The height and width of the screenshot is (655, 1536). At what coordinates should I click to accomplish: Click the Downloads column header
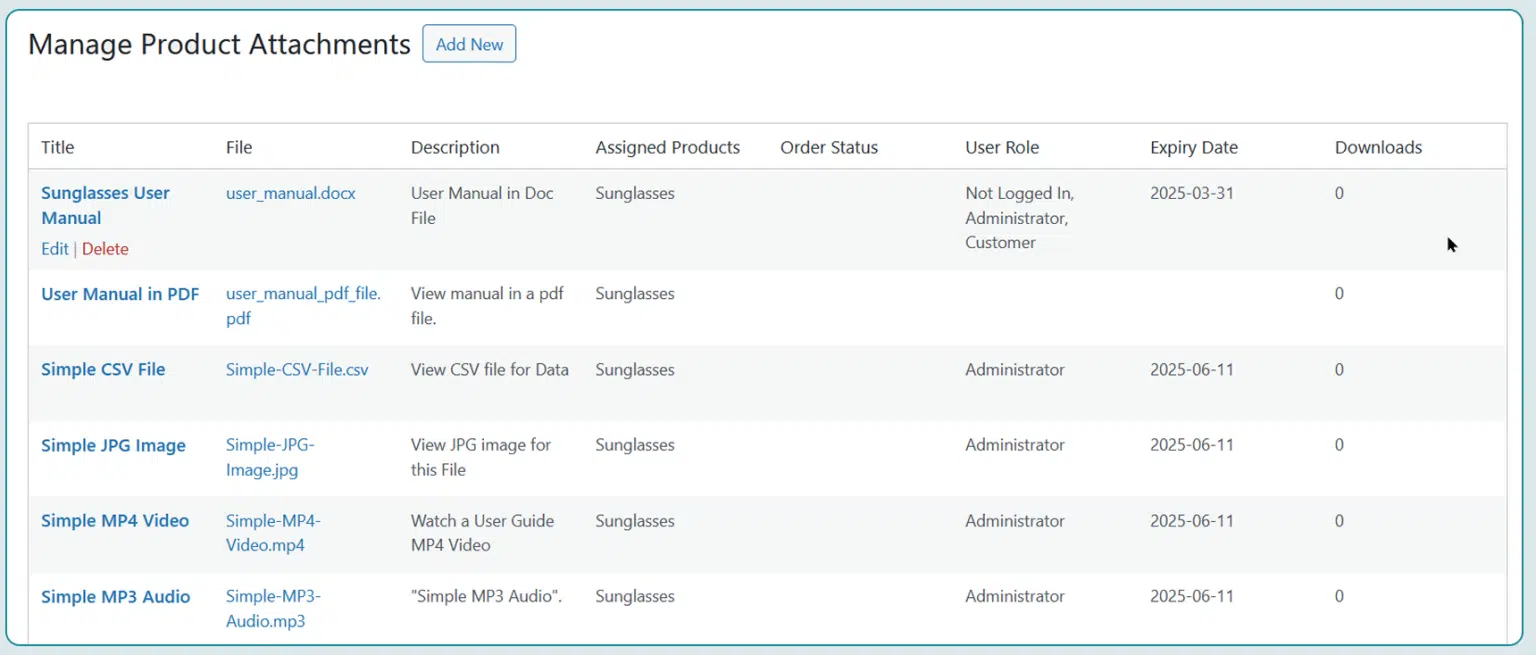point(1378,148)
